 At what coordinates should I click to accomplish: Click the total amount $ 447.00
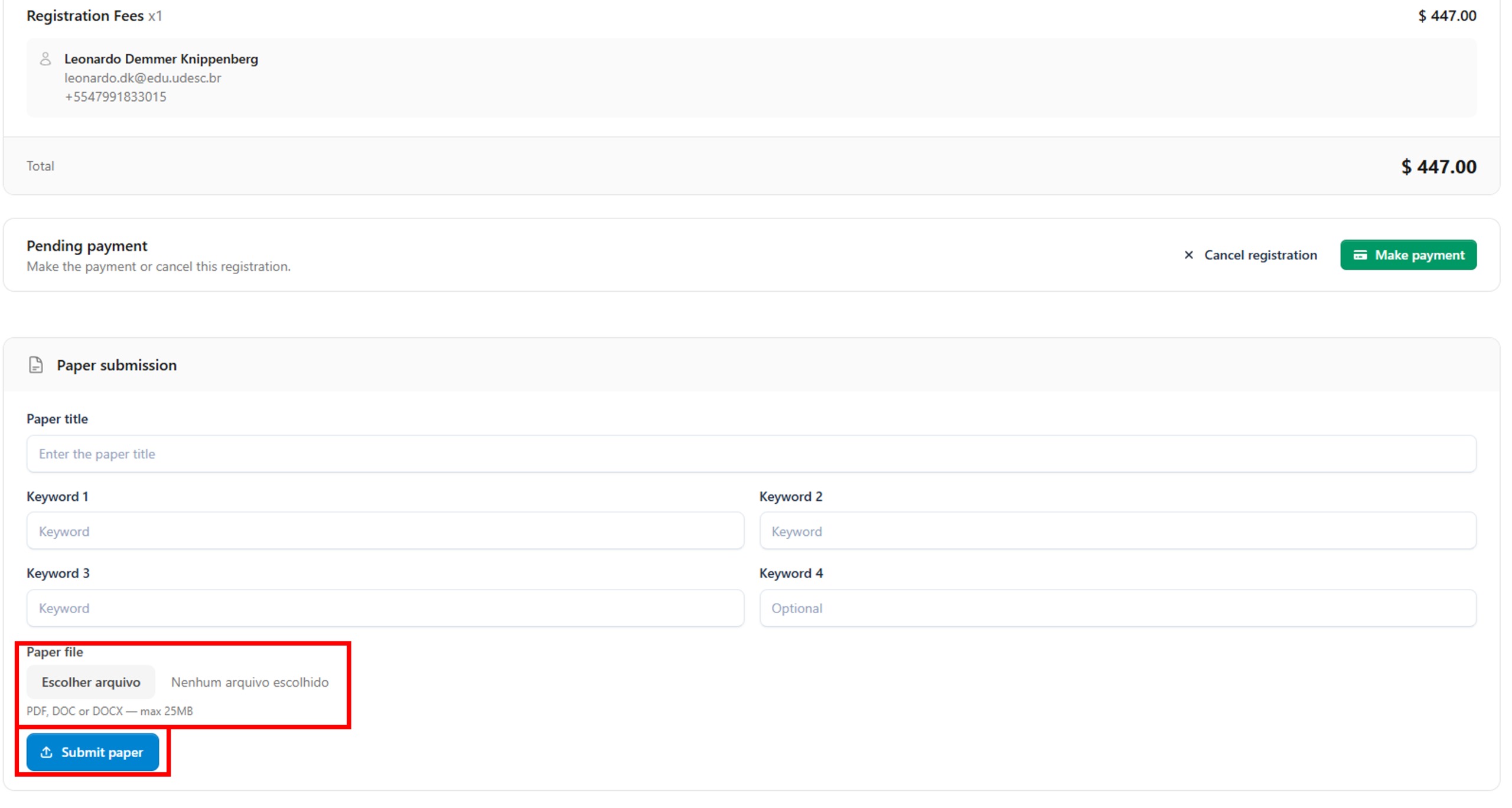click(x=1438, y=167)
